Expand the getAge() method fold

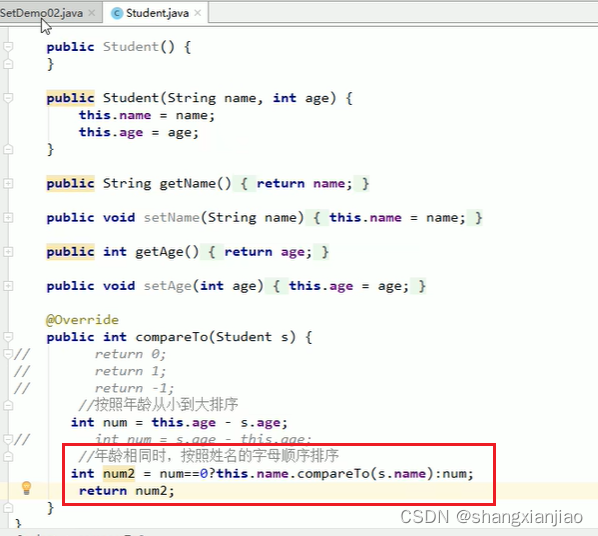tap(8, 252)
